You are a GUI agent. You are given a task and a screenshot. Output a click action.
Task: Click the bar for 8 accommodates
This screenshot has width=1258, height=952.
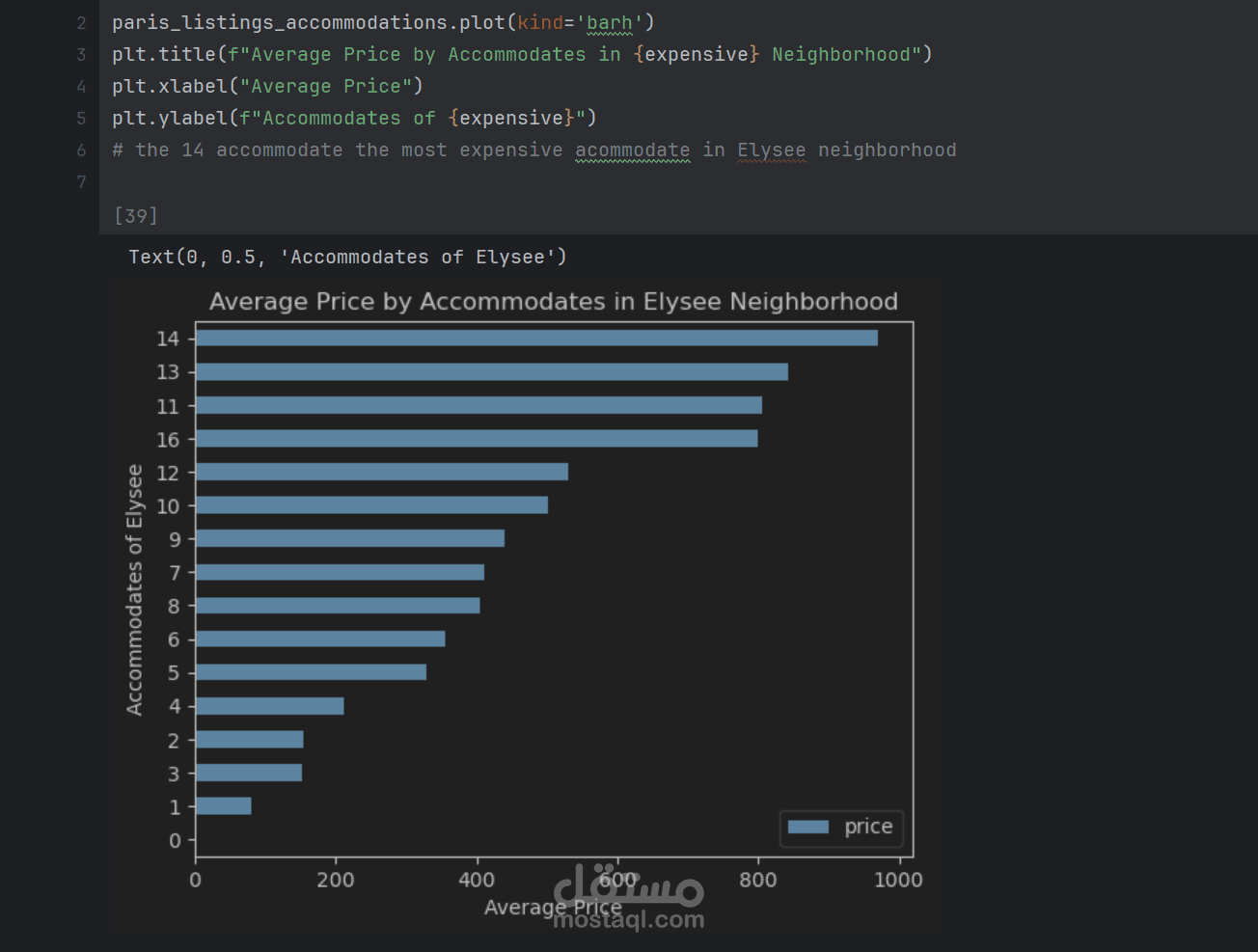tap(338, 605)
